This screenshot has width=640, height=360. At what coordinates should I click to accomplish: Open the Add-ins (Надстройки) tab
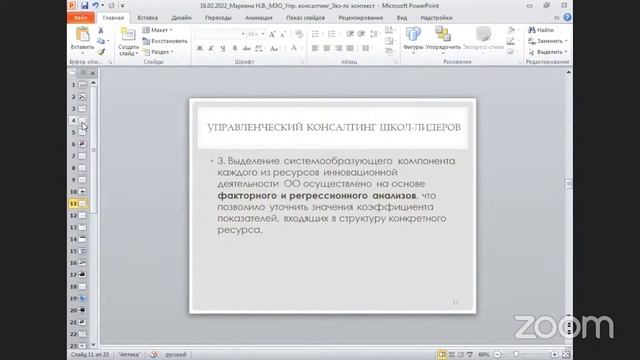436,18
